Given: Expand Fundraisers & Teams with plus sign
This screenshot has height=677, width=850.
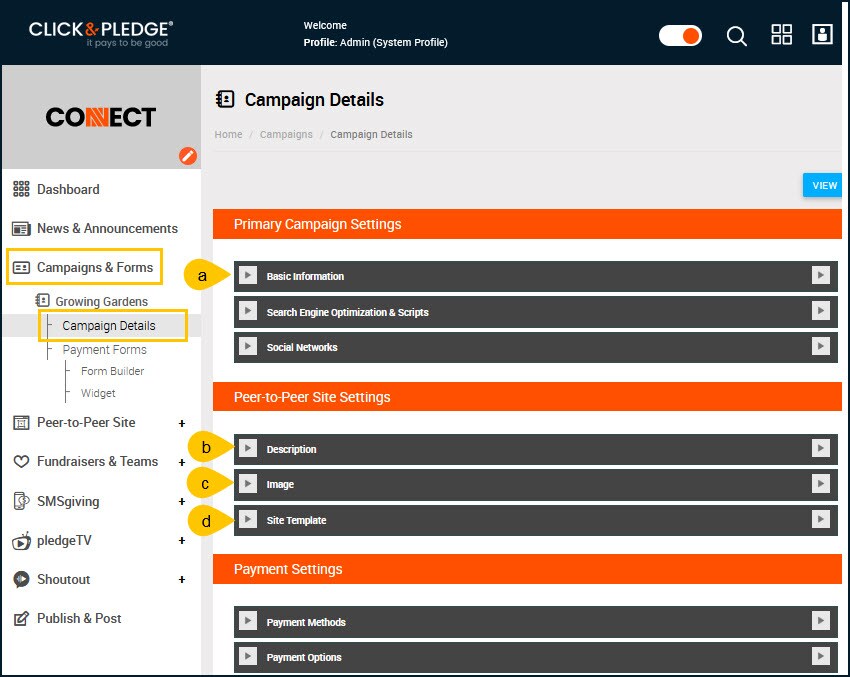Looking at the screenshot, I should click(182, 462).
